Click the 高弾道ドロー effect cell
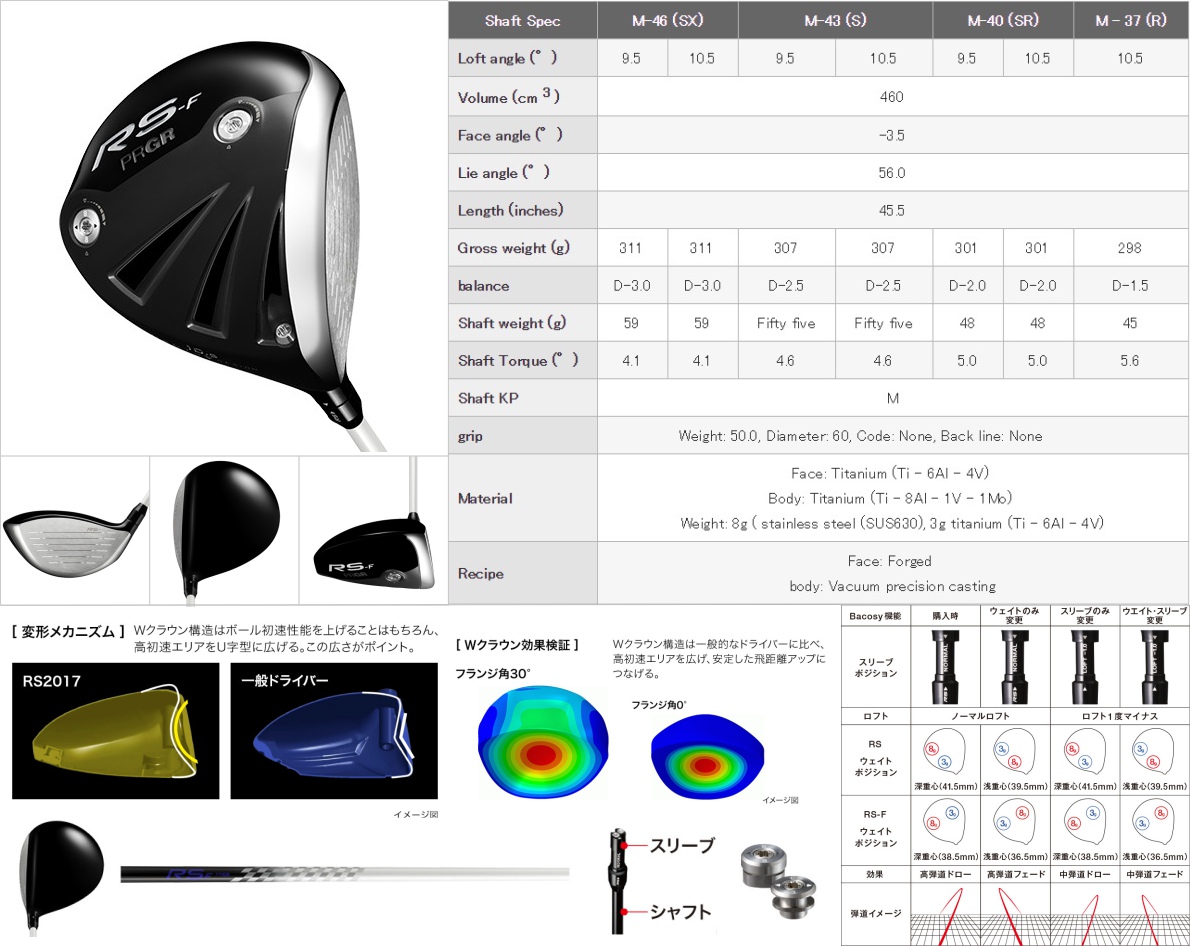The image size is (1190, 946). pyautogui.click(x=945, y=875)
